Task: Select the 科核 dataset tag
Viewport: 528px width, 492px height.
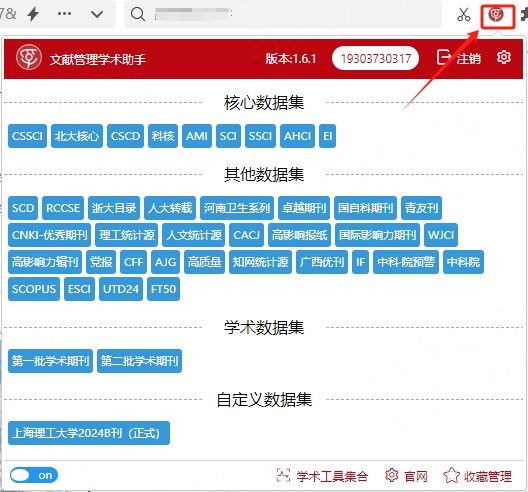Action: click(x=163, y=136)
